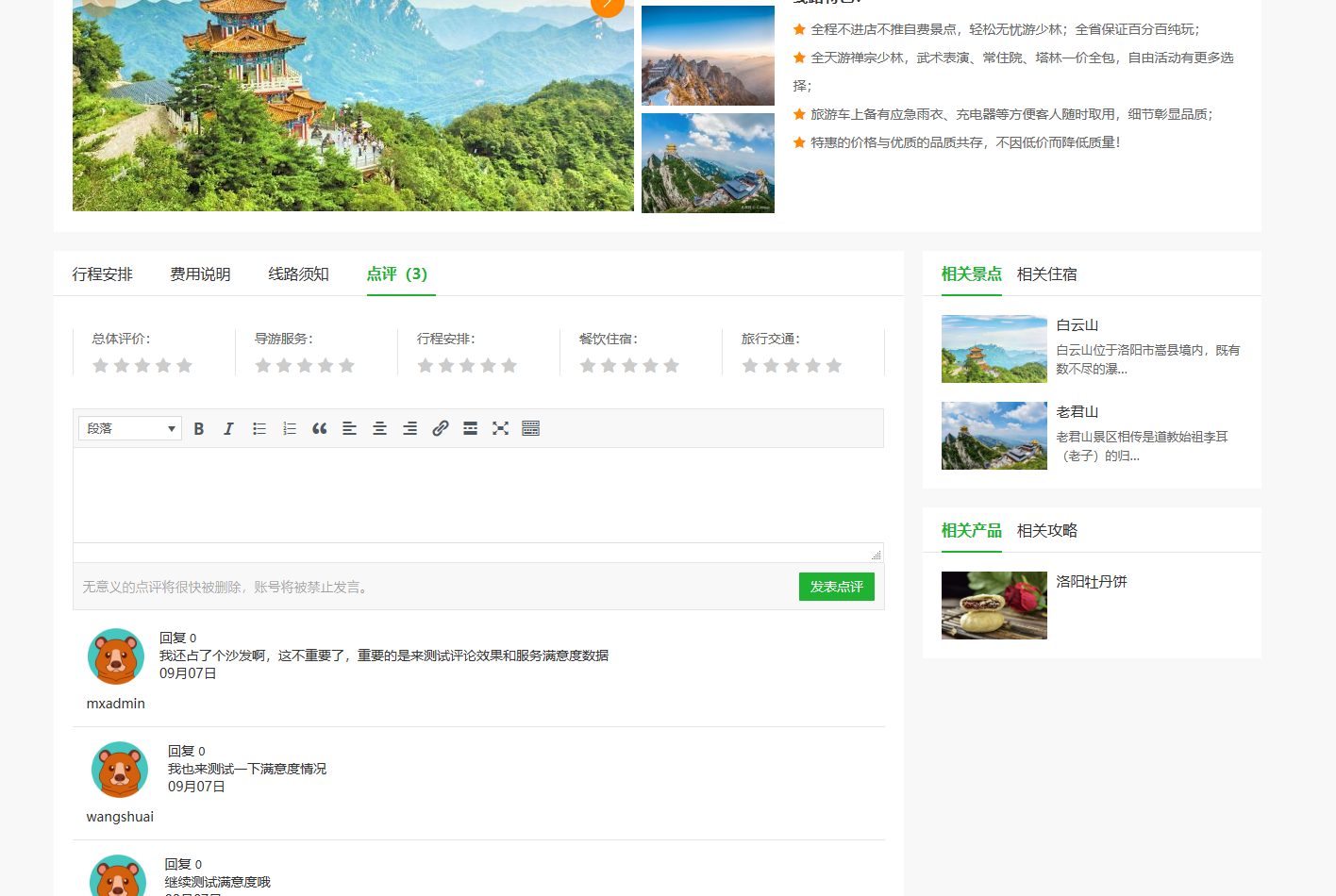Viewport: 1336px width, 896px height.
Task: Rate 行程安排 with four stars
Action: pyautogui.click(x=488, y=365)
